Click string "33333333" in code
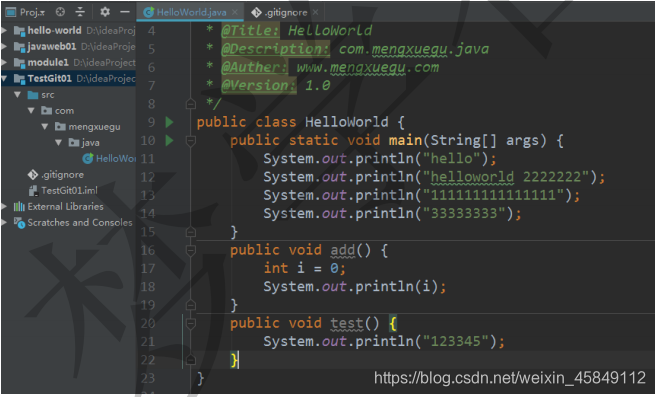656x397 pixels. (468, 213)
